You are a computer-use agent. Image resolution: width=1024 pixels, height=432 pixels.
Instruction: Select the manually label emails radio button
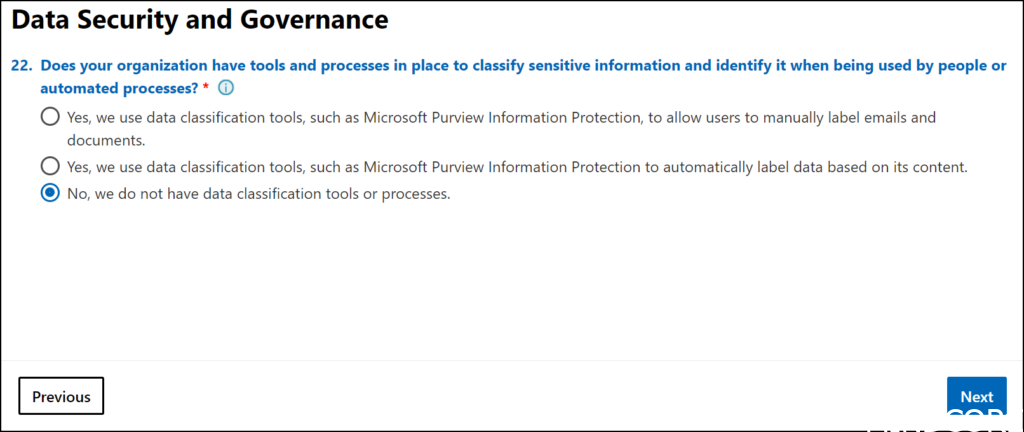(50, 117)
